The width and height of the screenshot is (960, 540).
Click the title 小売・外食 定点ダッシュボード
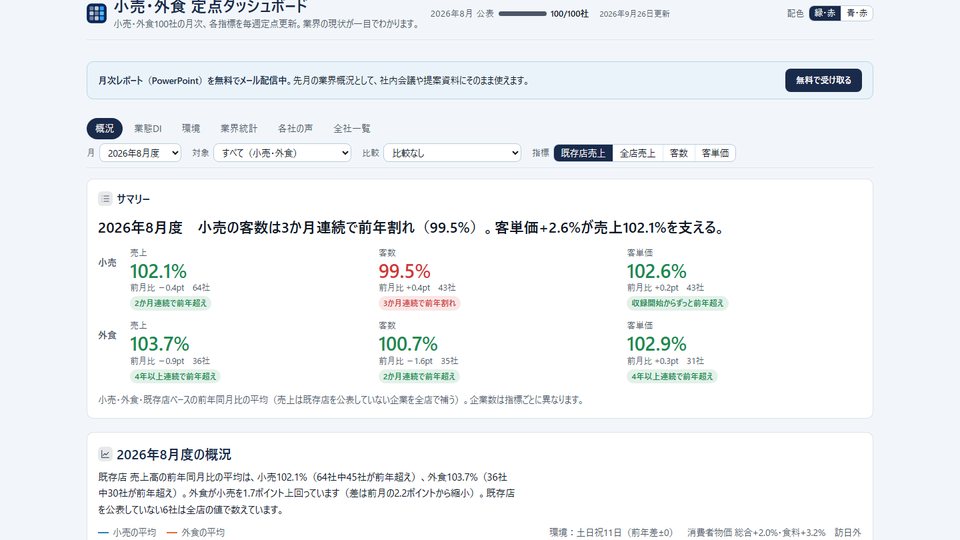pos(211,7)
